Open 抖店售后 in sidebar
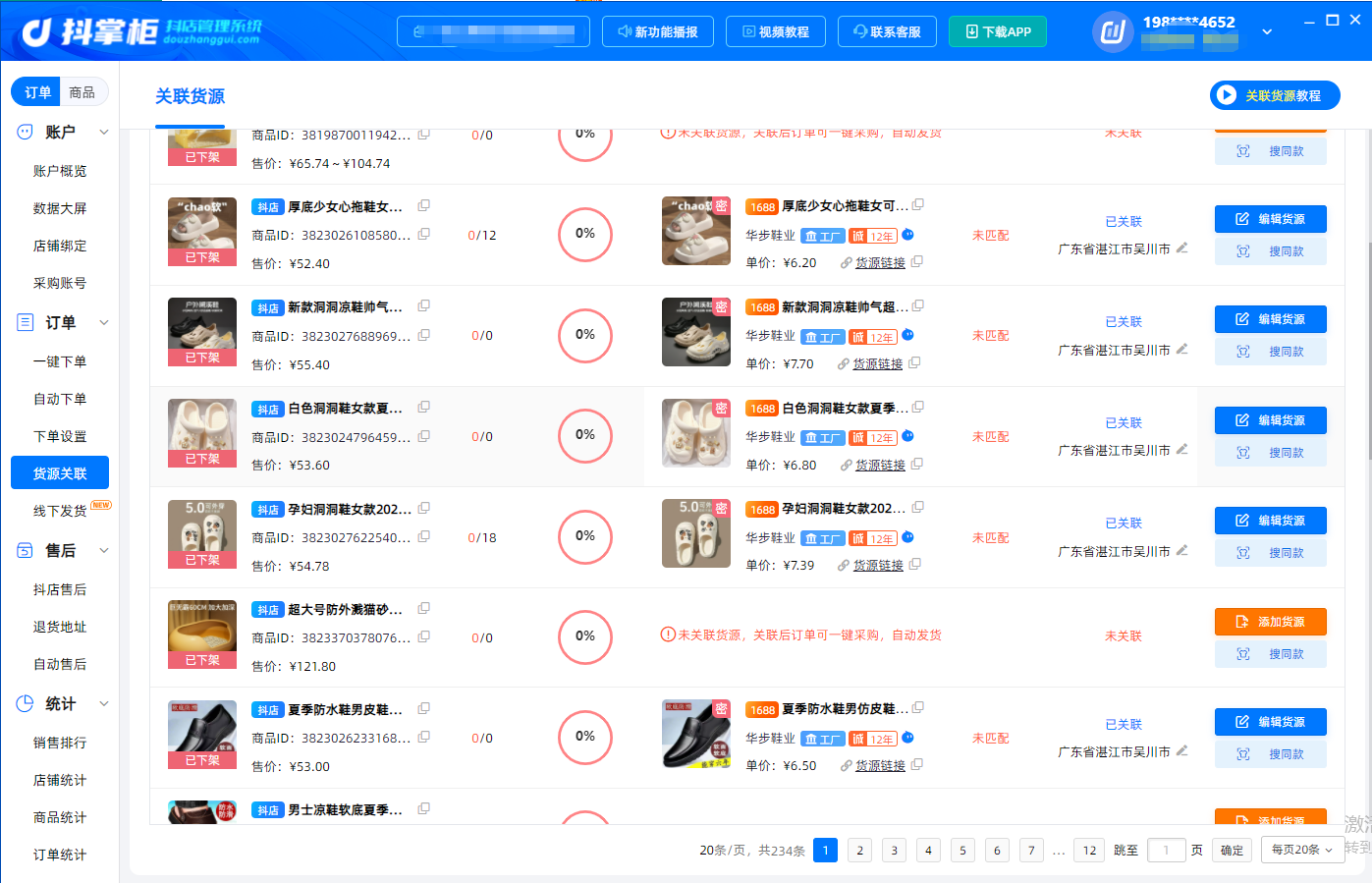This screenshot has width=1372, height=883. click(60, 589)
